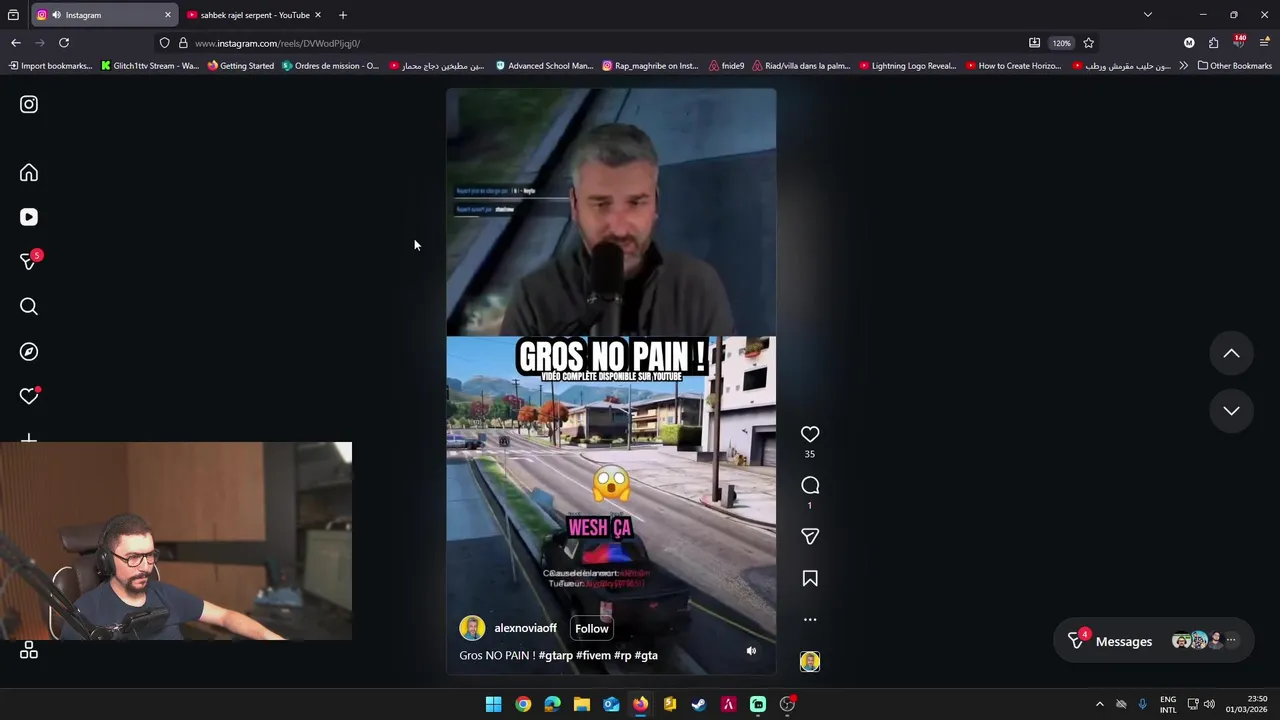This screenshot has width=1280, height=720.
Task: Open the extensions puzzle icon
Action: [x=1213, y=43]
